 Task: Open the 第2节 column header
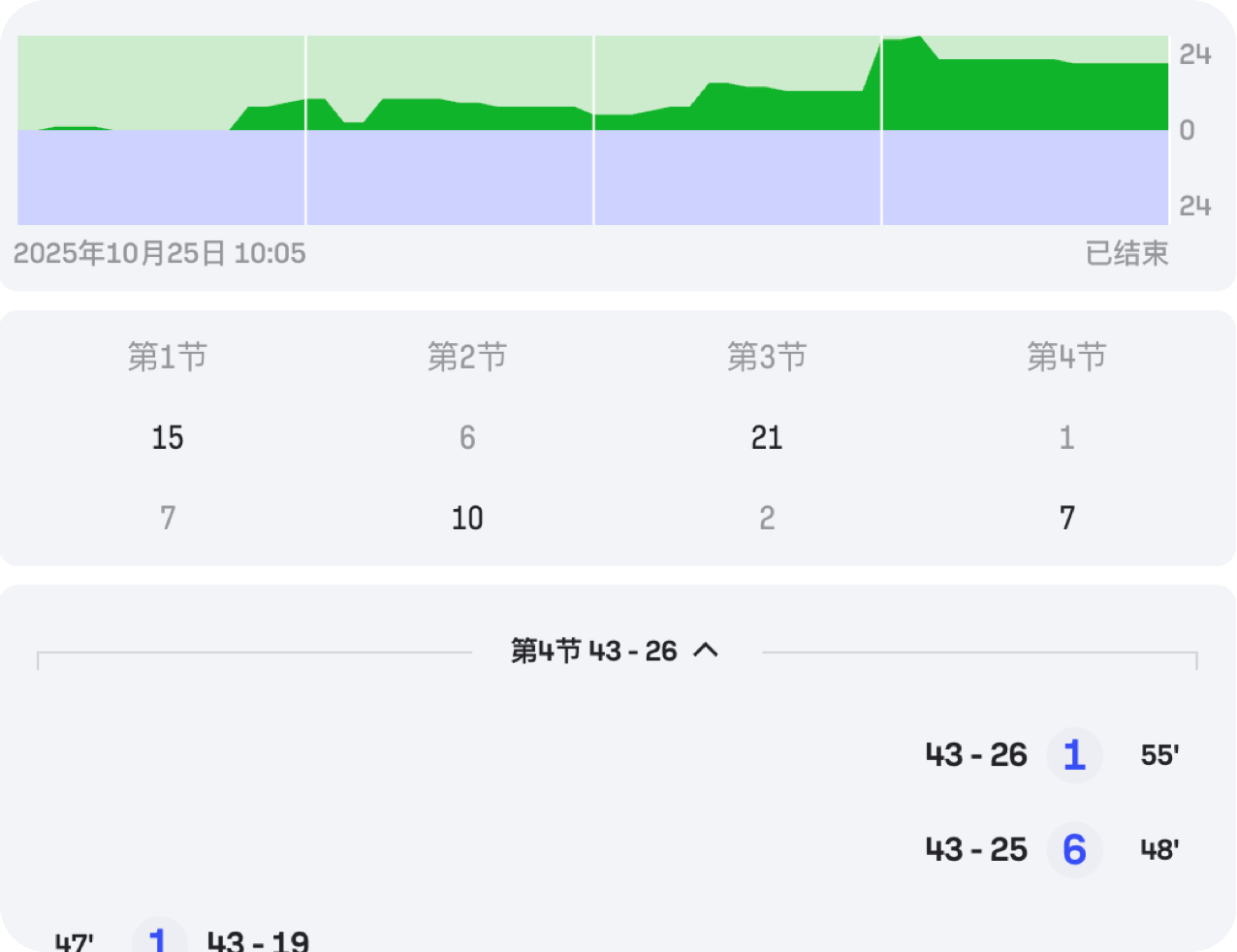point(467,357)
